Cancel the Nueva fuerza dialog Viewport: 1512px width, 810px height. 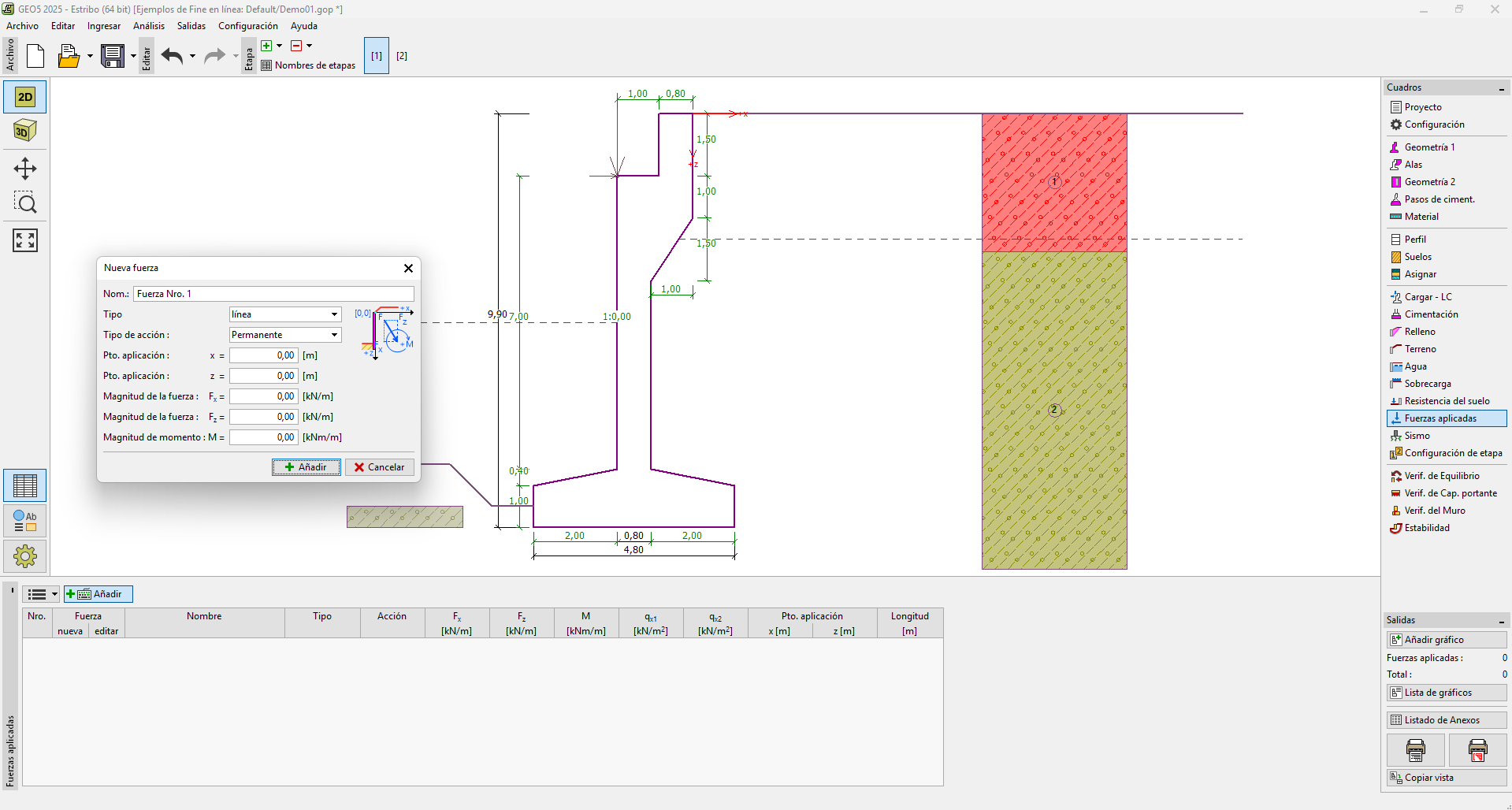380,467
